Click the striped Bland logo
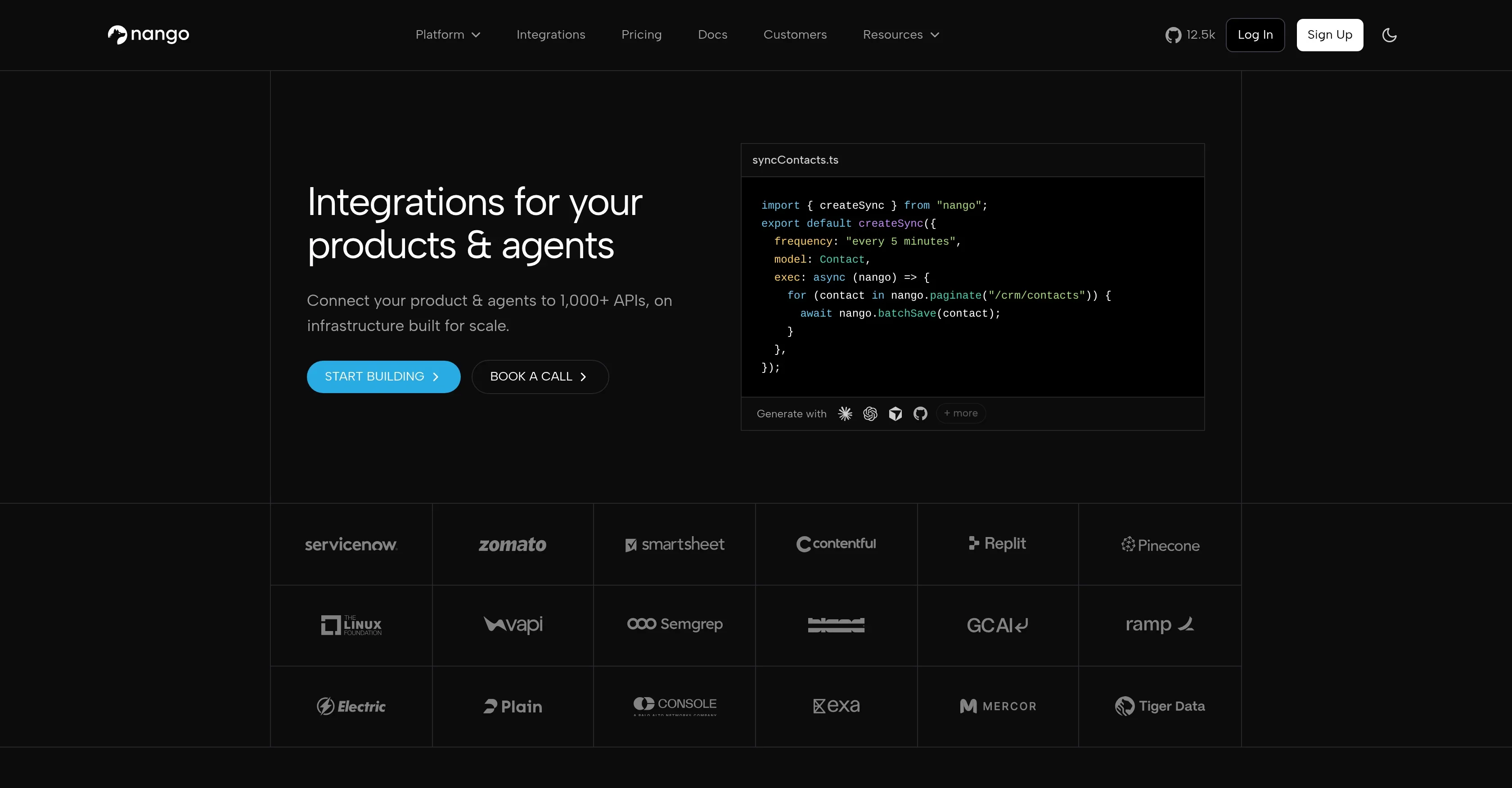 pyautogui.click(x=836, y=626)
